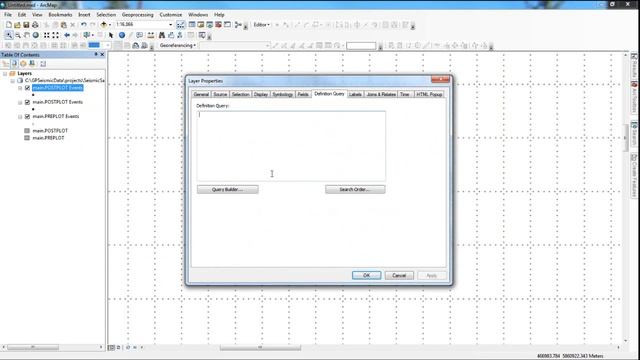This screenshot has height=360, width=640.
Task: Switch to the HTML Popup tab
Action: coord(429,94)
